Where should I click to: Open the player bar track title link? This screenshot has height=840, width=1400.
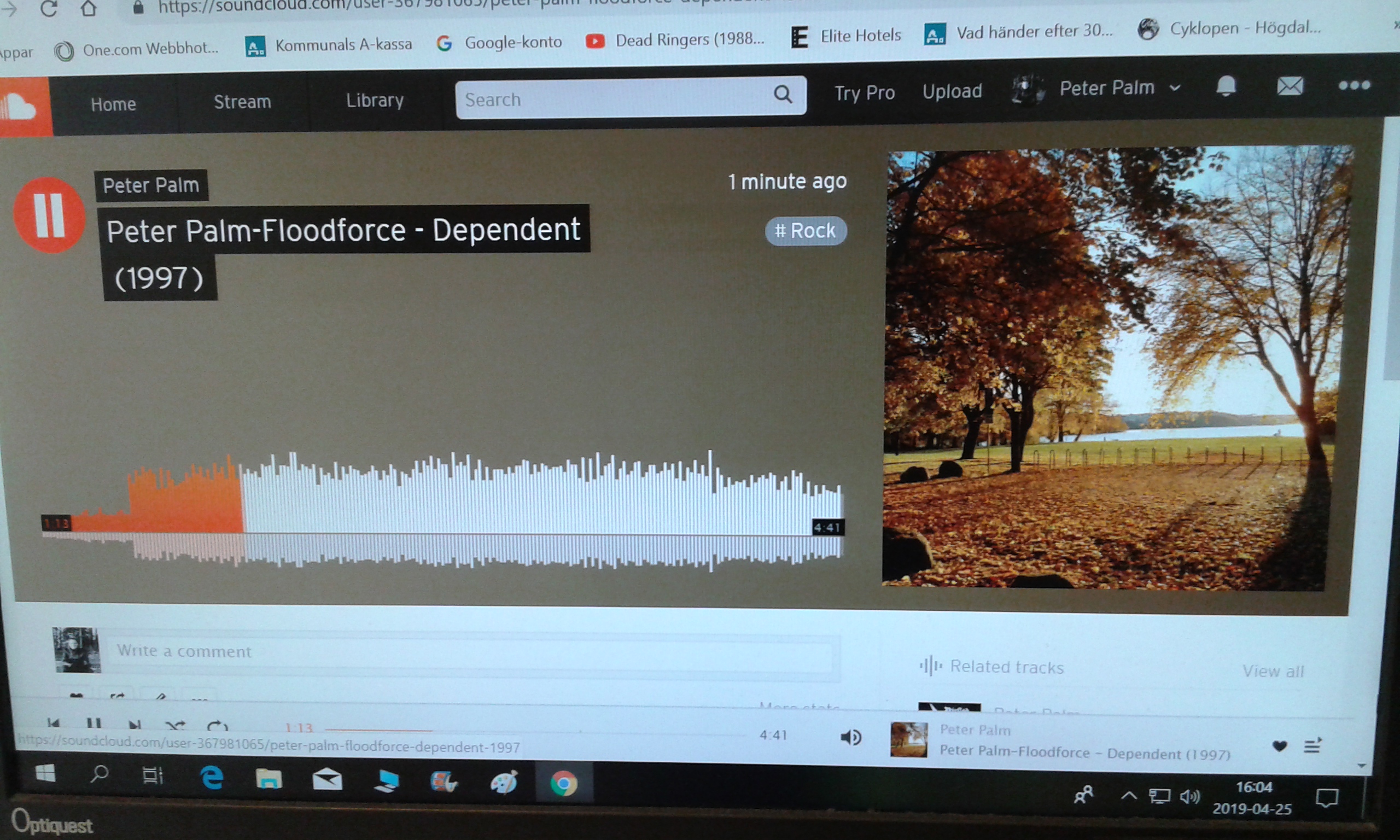[1085, 754]
